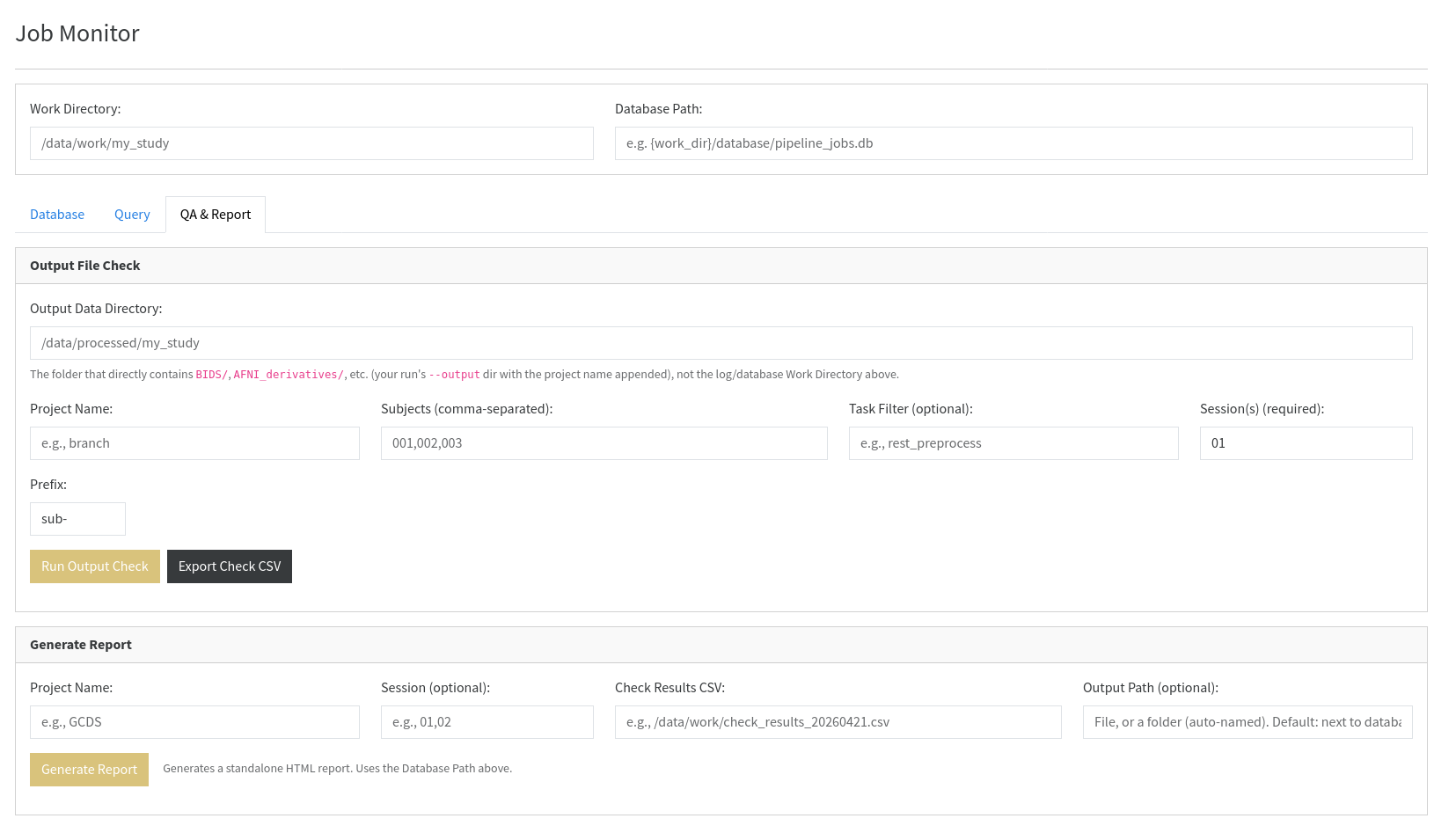1456x833 pixels.
Task: Click the Check Results CSV label
Action: 669,688
